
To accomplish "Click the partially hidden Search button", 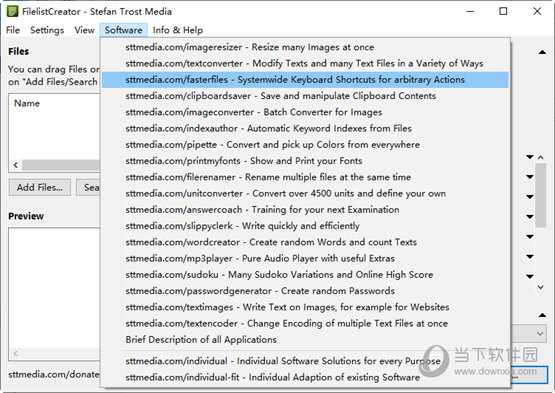I will [88, 187].
